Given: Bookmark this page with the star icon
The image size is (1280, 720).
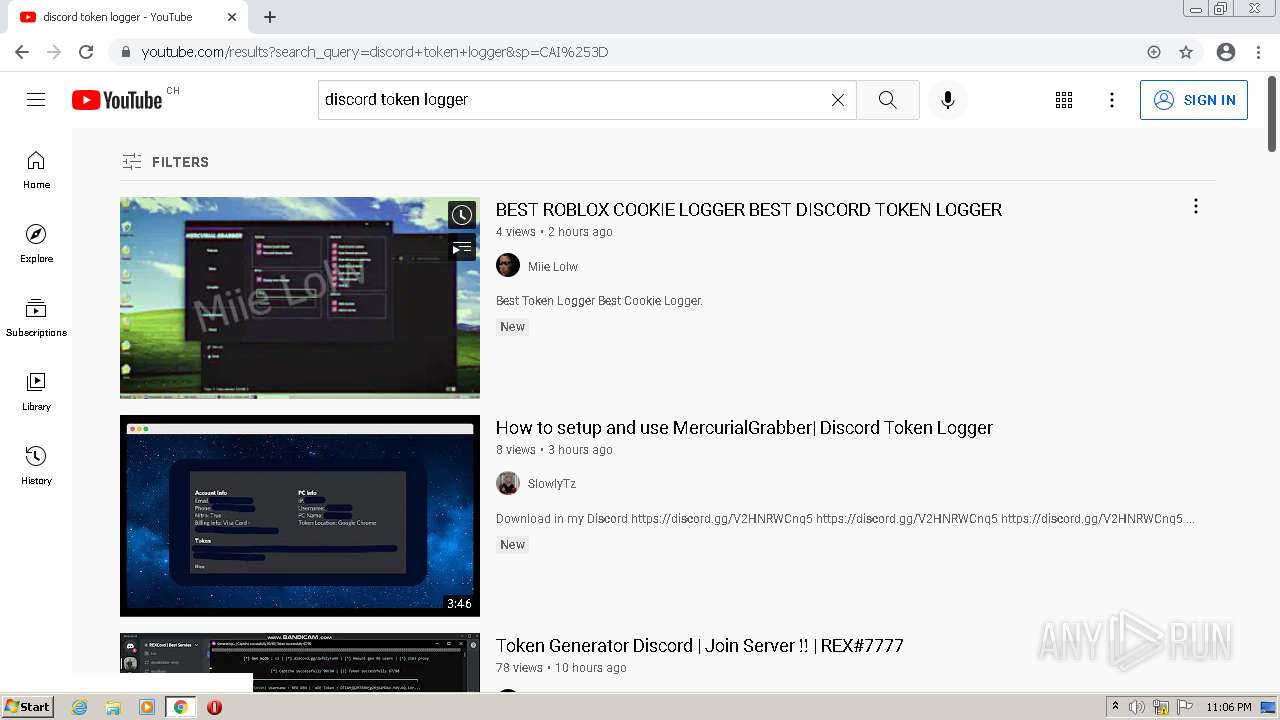Looking at the screenshot, I should 1186,52.
